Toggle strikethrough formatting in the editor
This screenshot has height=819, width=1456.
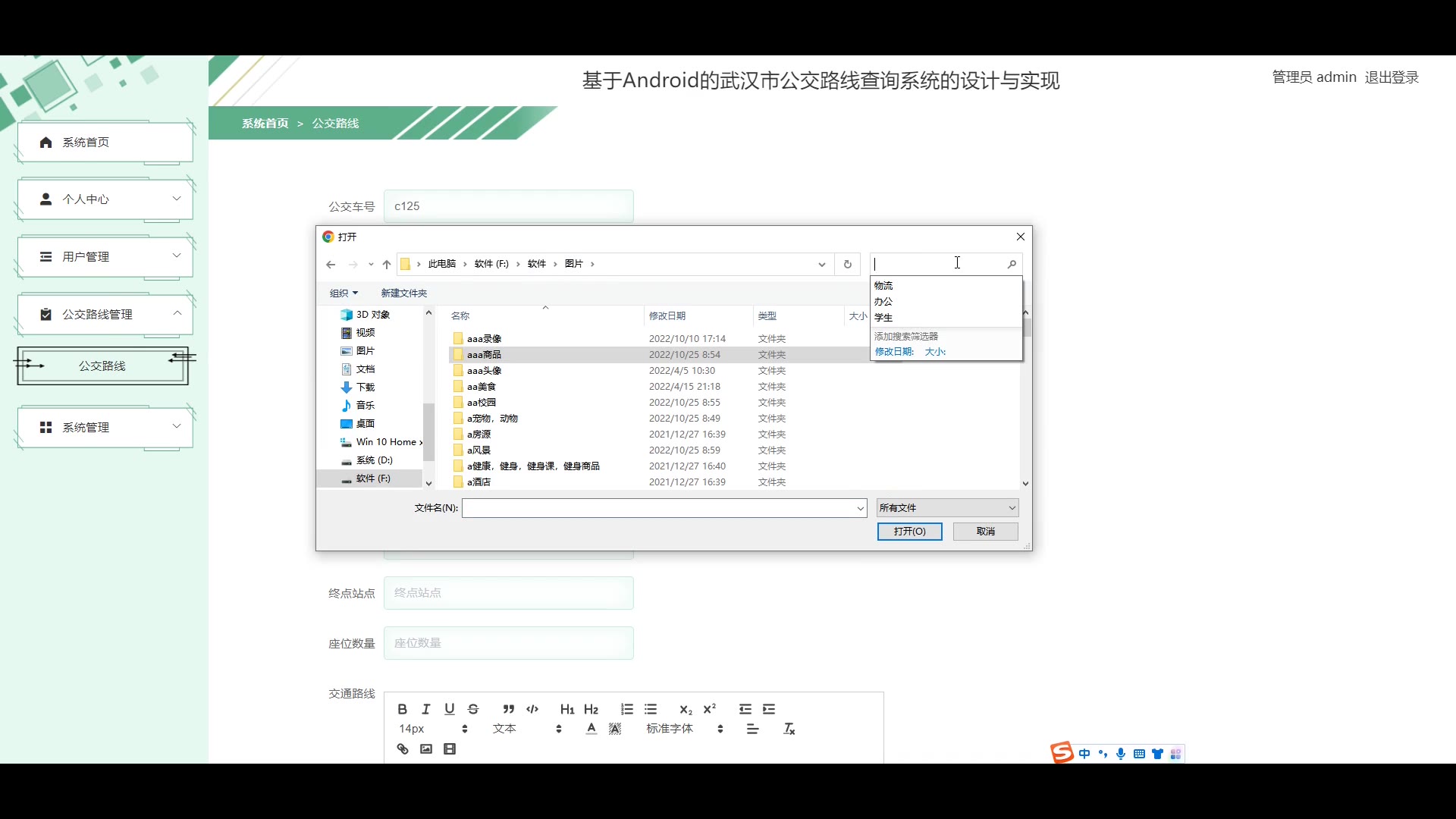473,709
